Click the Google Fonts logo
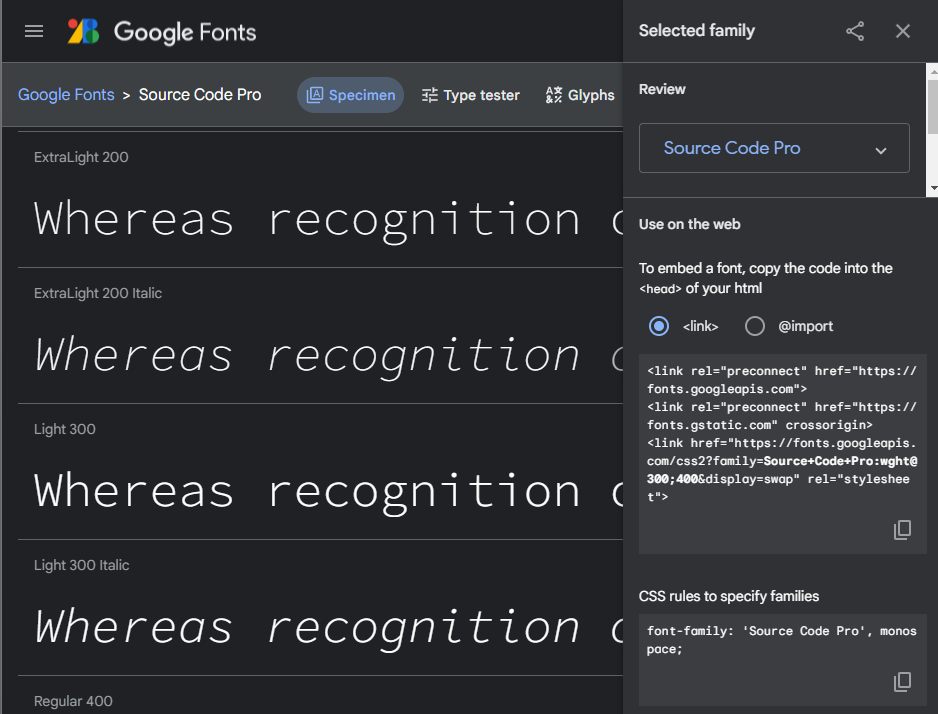 point(83,32)
